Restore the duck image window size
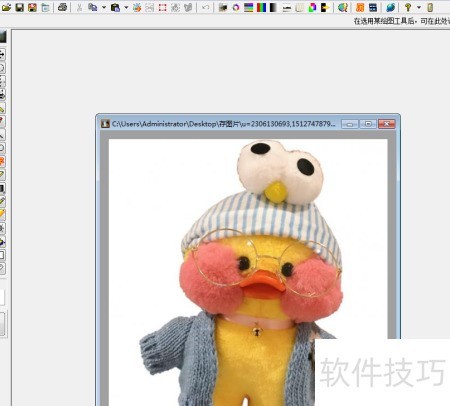Image resolution: width=450 pixels, height=406 pixels. pos(368,124)
